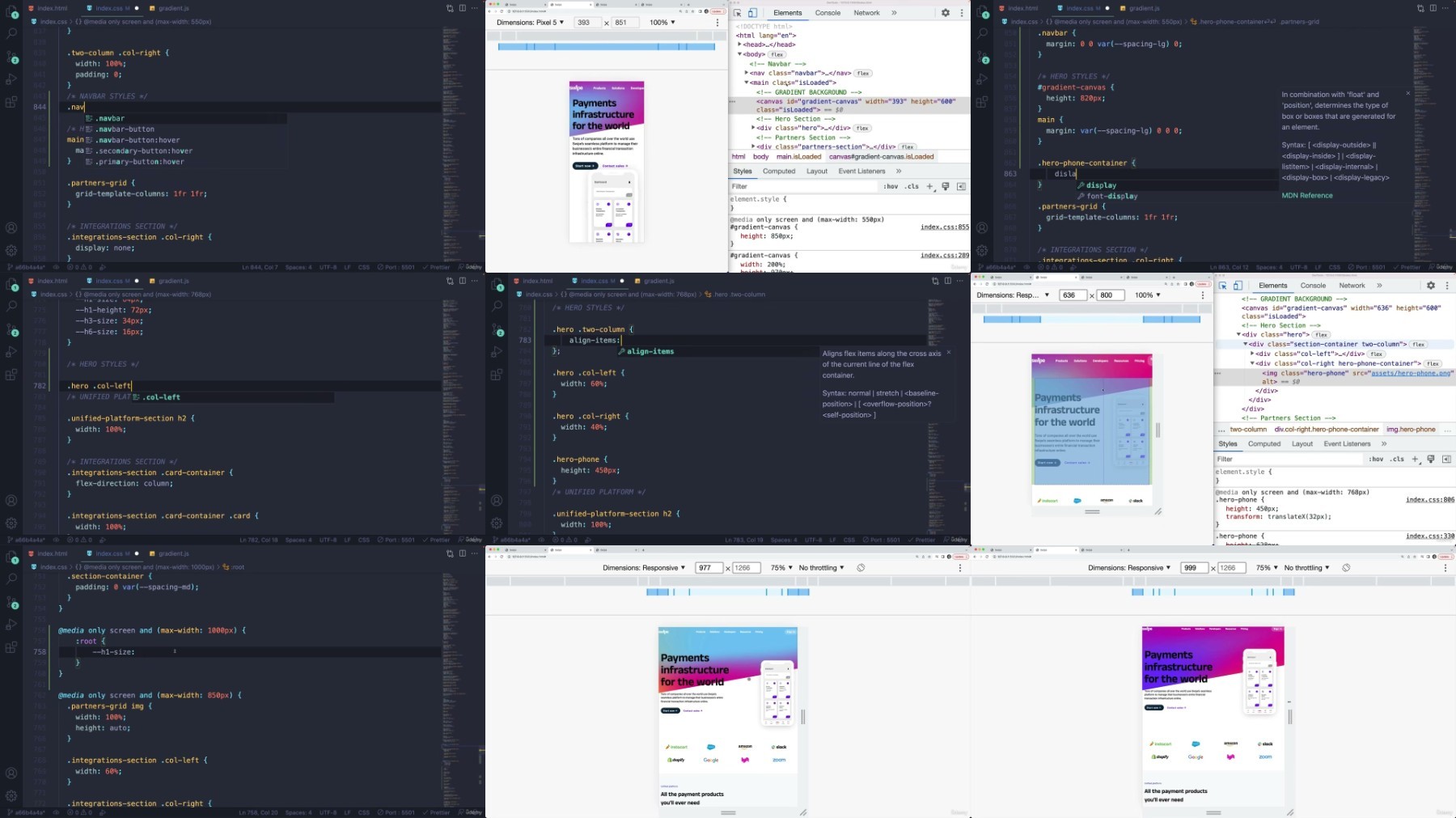Collapse the main class="isLoaded" node
Image resolution: width=1456 pixels, height=818 pixels.
(747, 83)
